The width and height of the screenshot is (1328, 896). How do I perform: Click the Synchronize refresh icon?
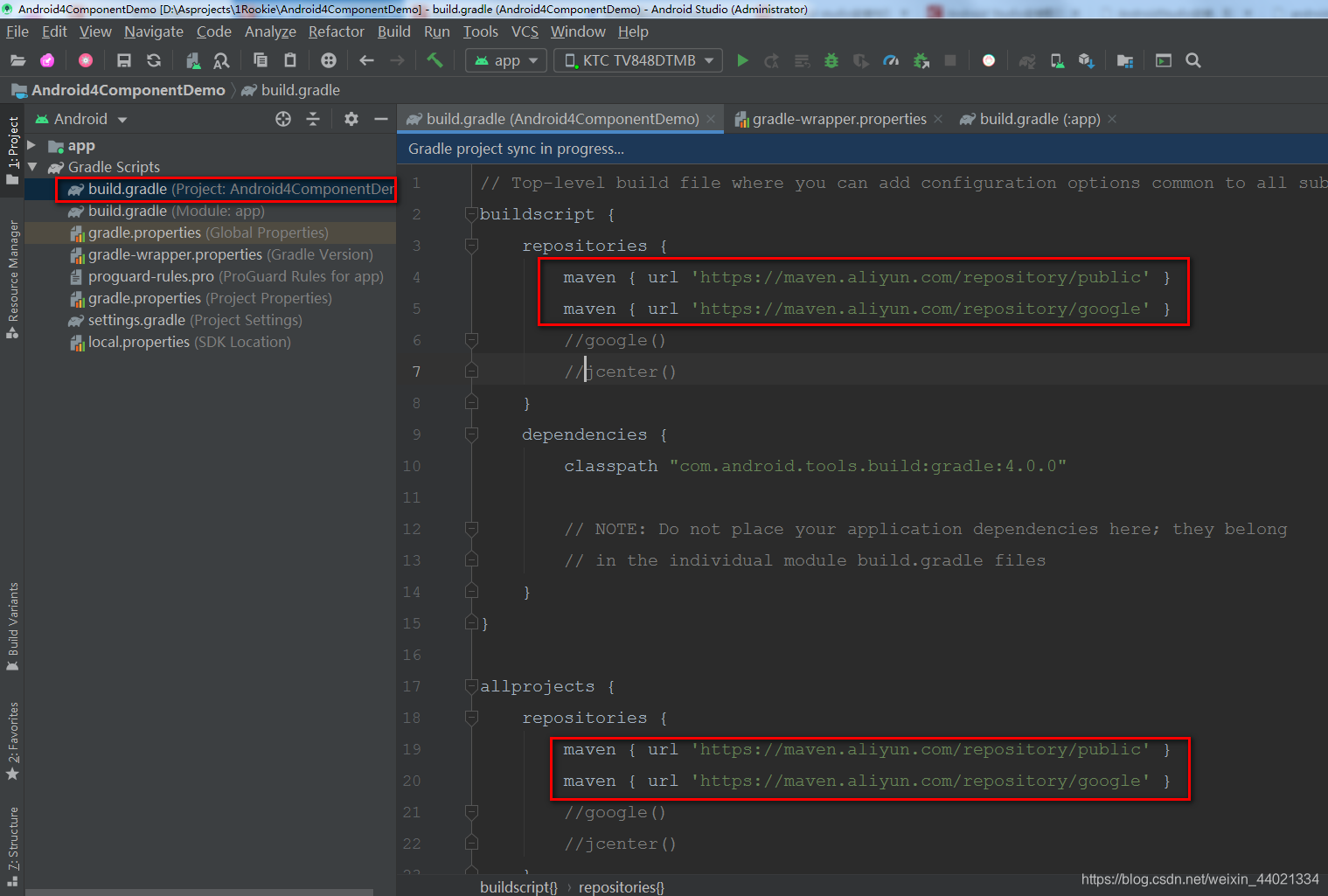(x=154, y=60)
